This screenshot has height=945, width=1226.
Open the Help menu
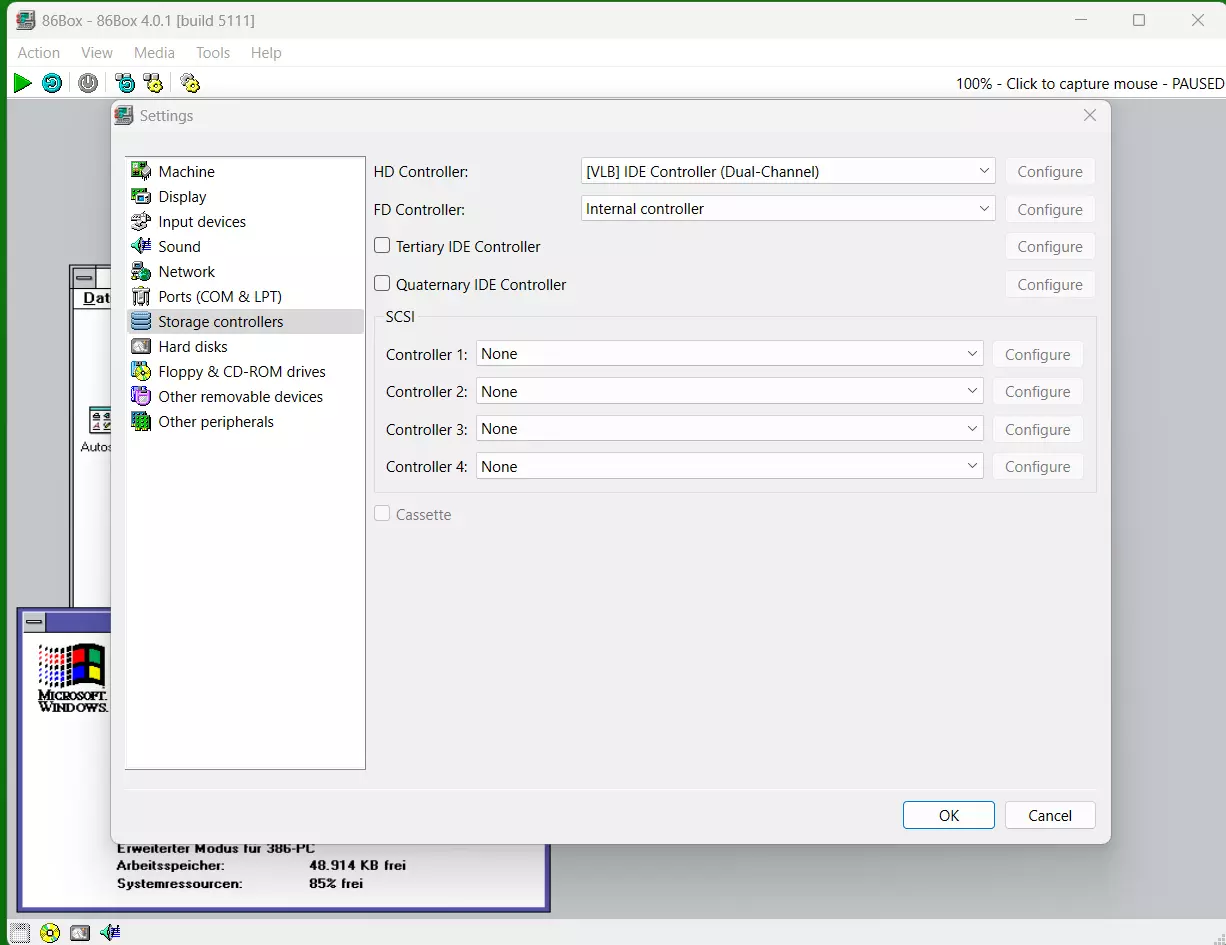click(266, 53)
